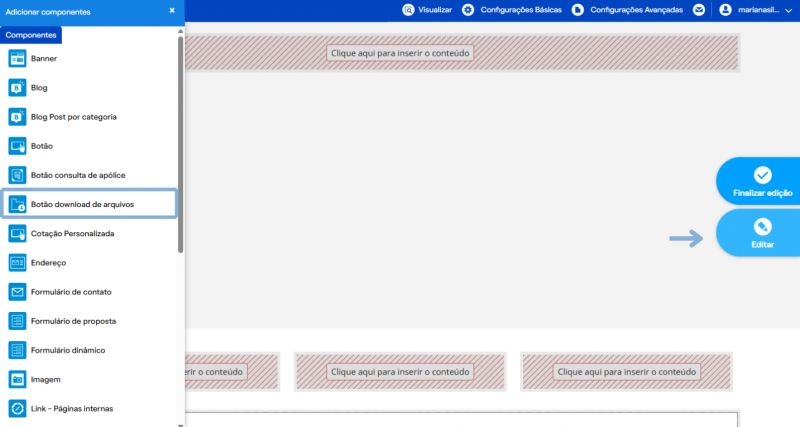Screen dimensions: 800x427
Task: Click the Botão component icon
Action: coord(17,146)
